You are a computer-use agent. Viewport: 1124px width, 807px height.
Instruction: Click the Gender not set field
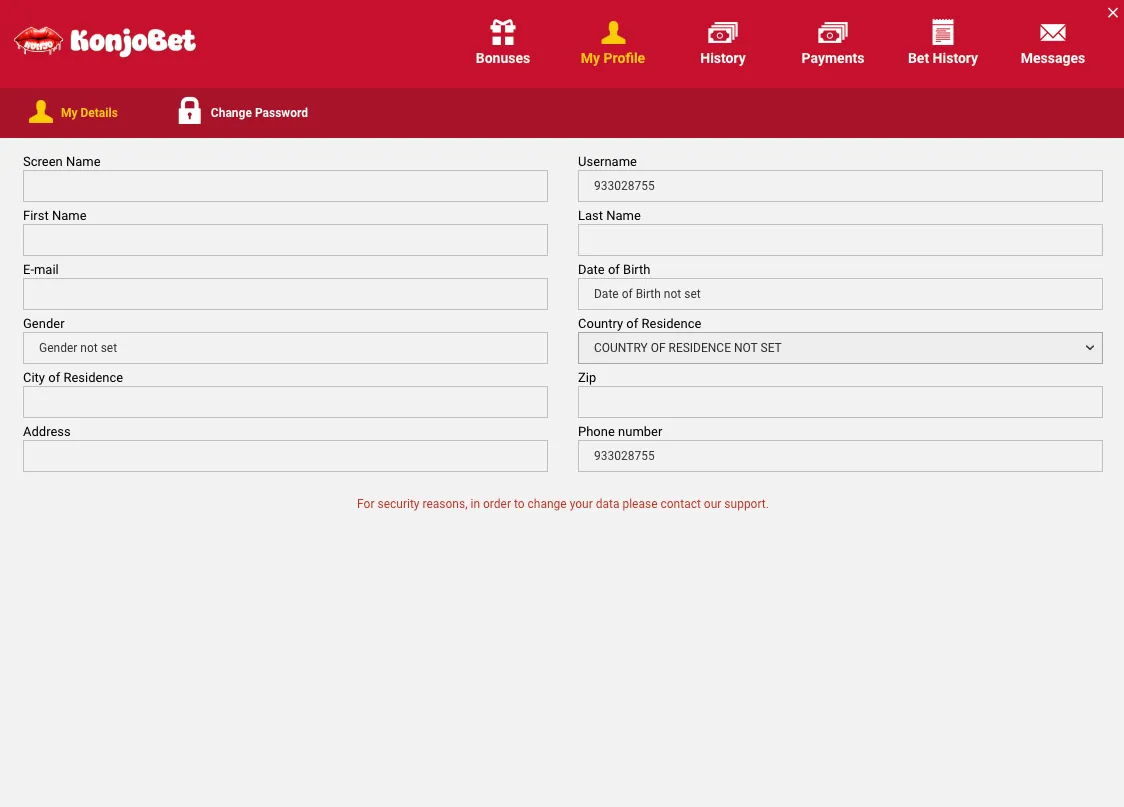[285, 348]
